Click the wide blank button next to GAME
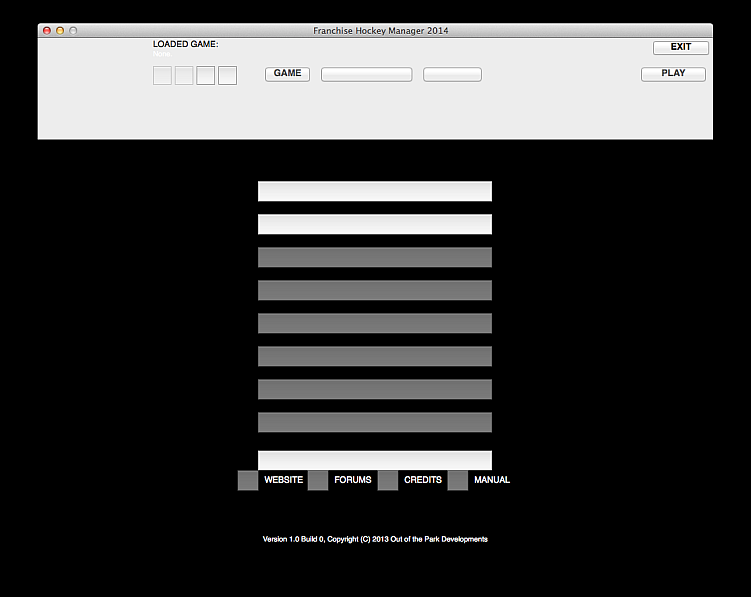 (x=366, y=74)
